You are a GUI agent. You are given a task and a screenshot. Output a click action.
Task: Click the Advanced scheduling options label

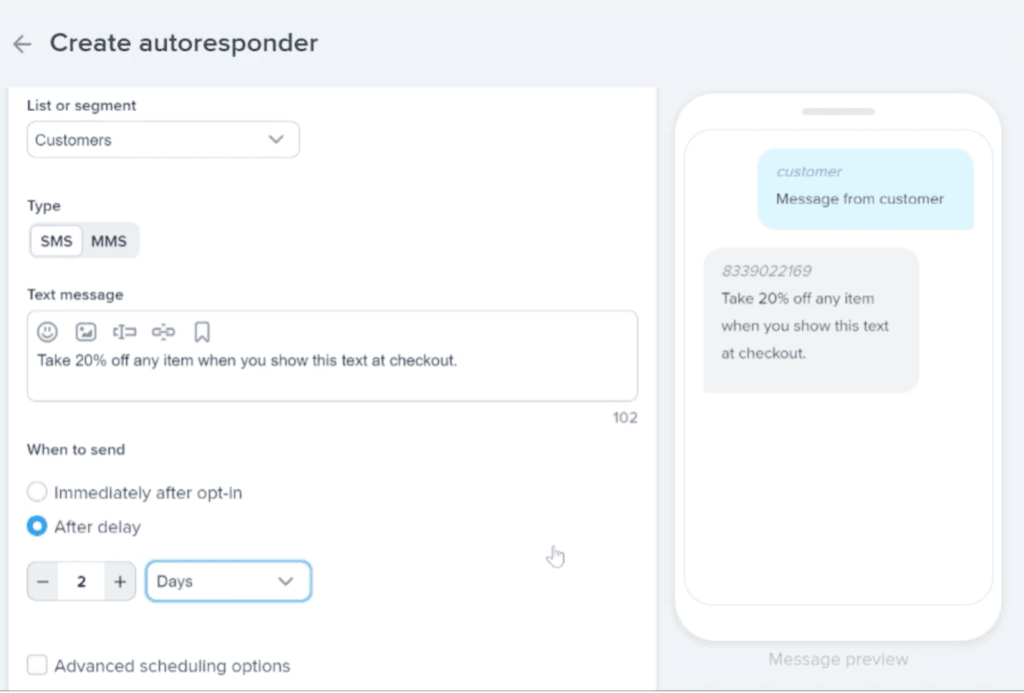[x=172, y=666]
